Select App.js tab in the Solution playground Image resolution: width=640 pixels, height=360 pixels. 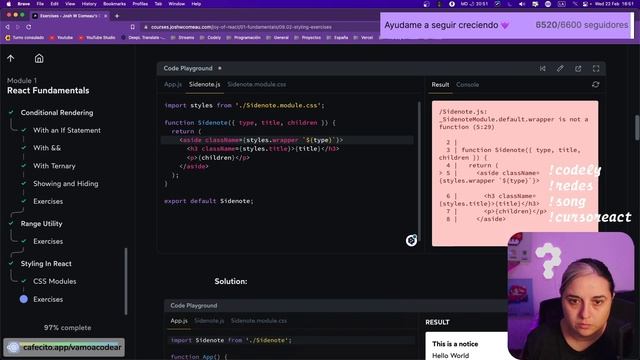coord(179,321)
